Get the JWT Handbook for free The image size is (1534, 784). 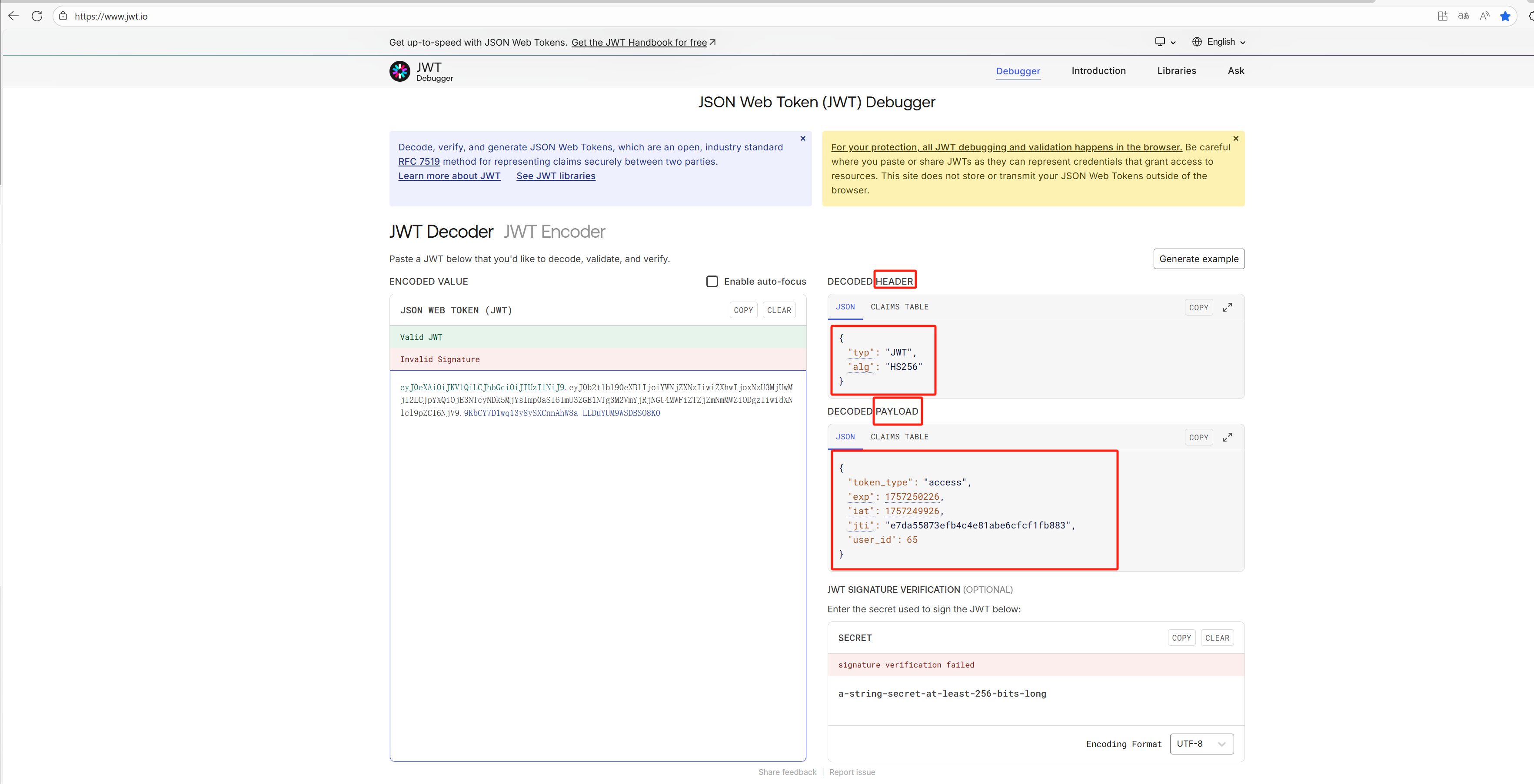pos(643,42)
